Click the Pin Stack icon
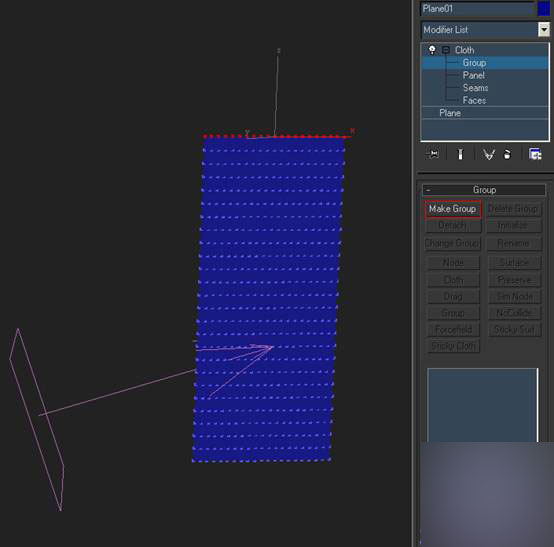 (433, 154)
